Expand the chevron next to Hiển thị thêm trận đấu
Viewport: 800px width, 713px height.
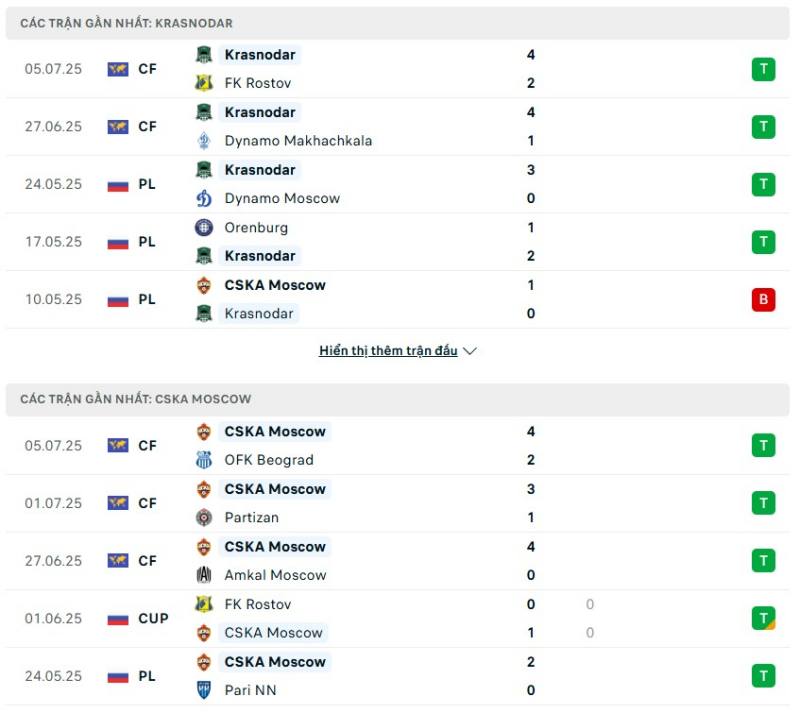(469, 351)
